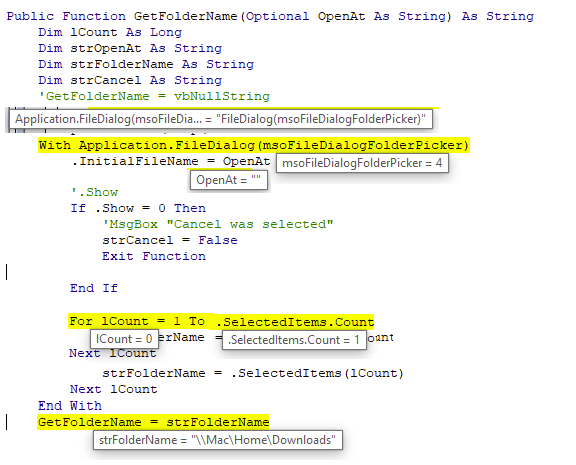Click the 'Dim strFolderName As String' declaration
Viewport: 576px width, 465px height.
coord(146,64)
